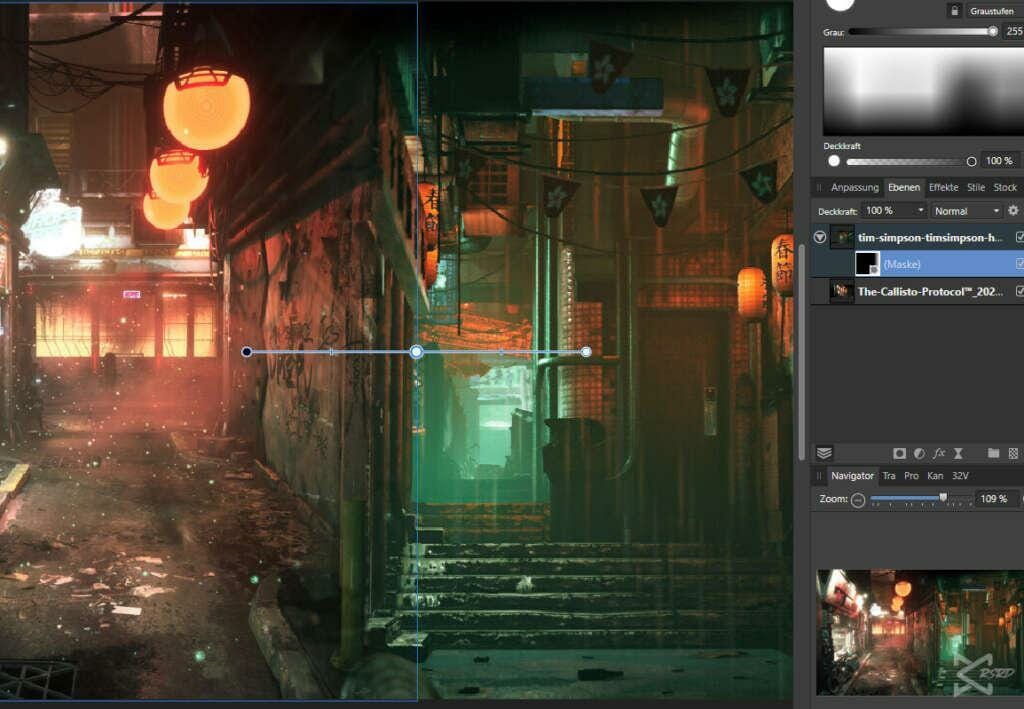Click the lock icon next to Graustufen
This screenshot has width=1024, height=709.
[x=955, y=11]
